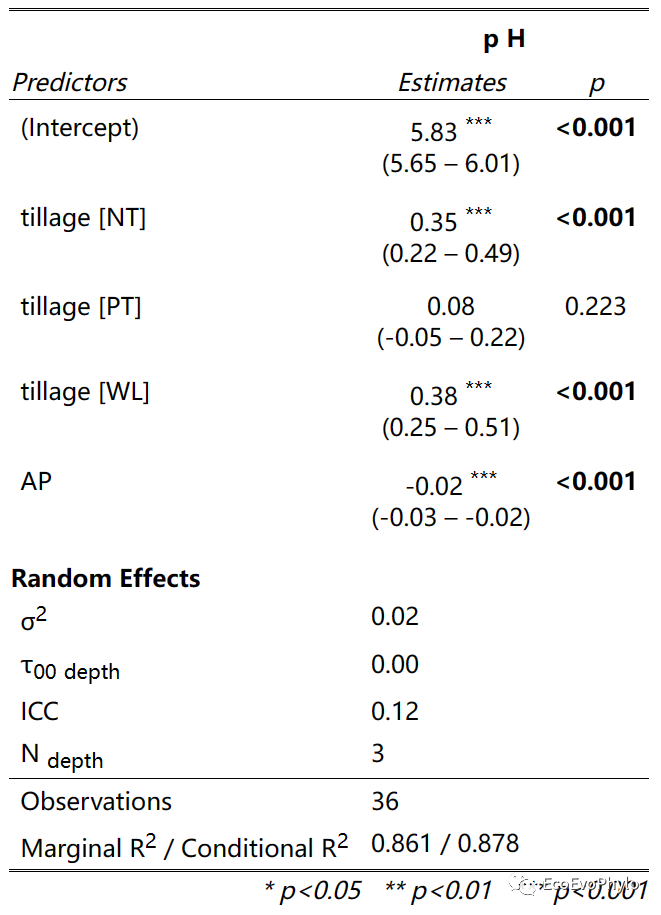
Task: Click the 'p H' column heading
Action: [503, 40]
